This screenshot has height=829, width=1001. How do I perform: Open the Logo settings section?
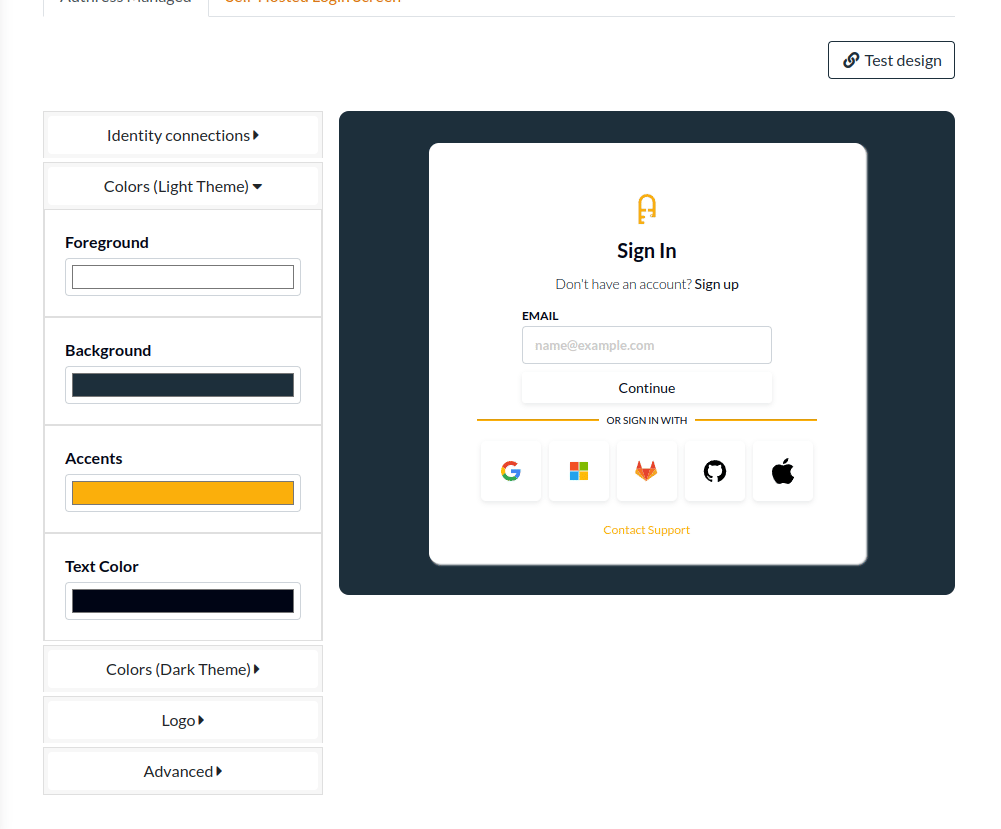tap(182, 719)
